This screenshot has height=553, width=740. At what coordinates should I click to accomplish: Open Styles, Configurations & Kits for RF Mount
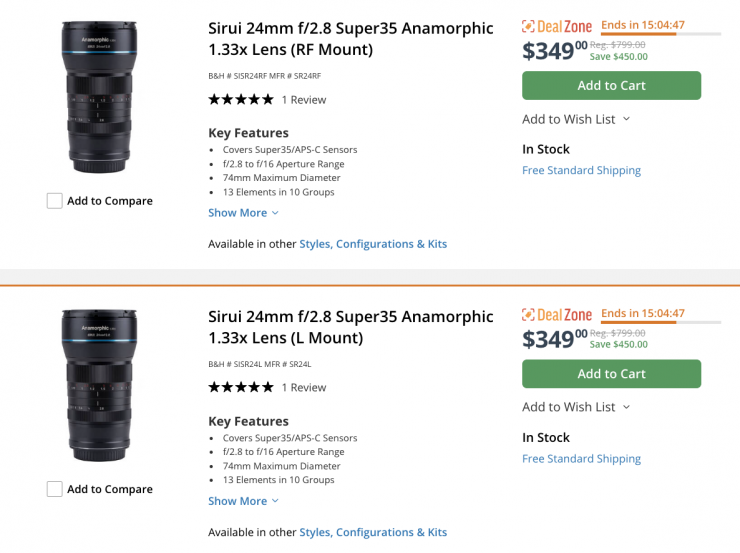pos(373,244)
